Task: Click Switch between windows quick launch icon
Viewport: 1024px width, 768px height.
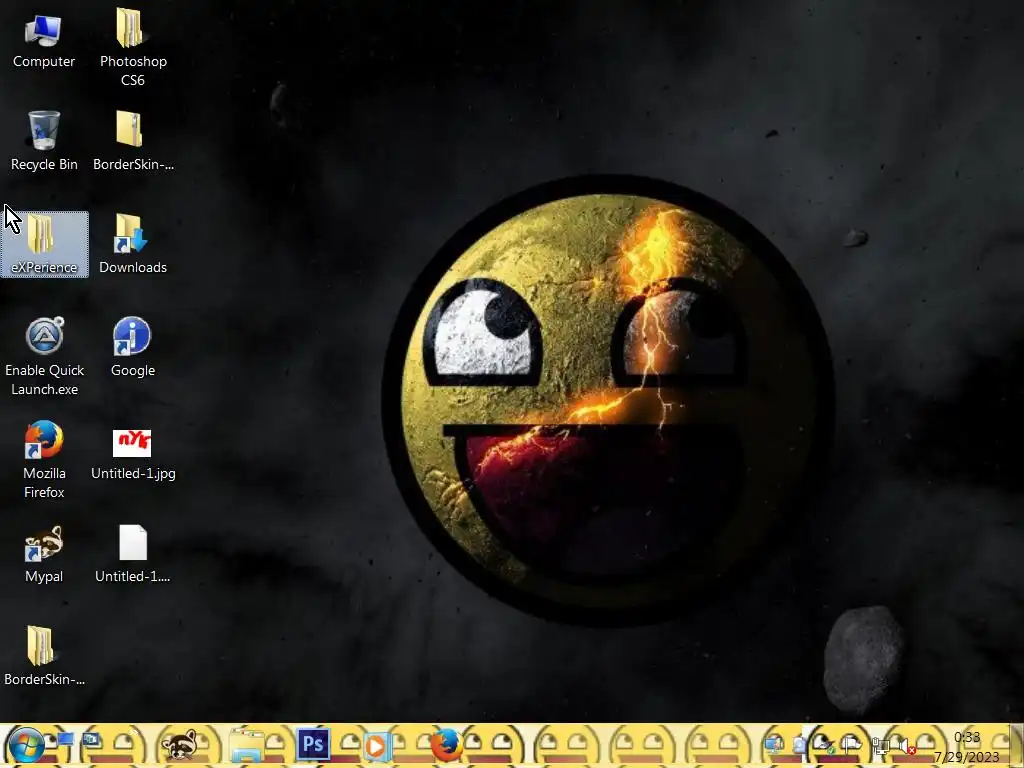Action: point(91,741)
